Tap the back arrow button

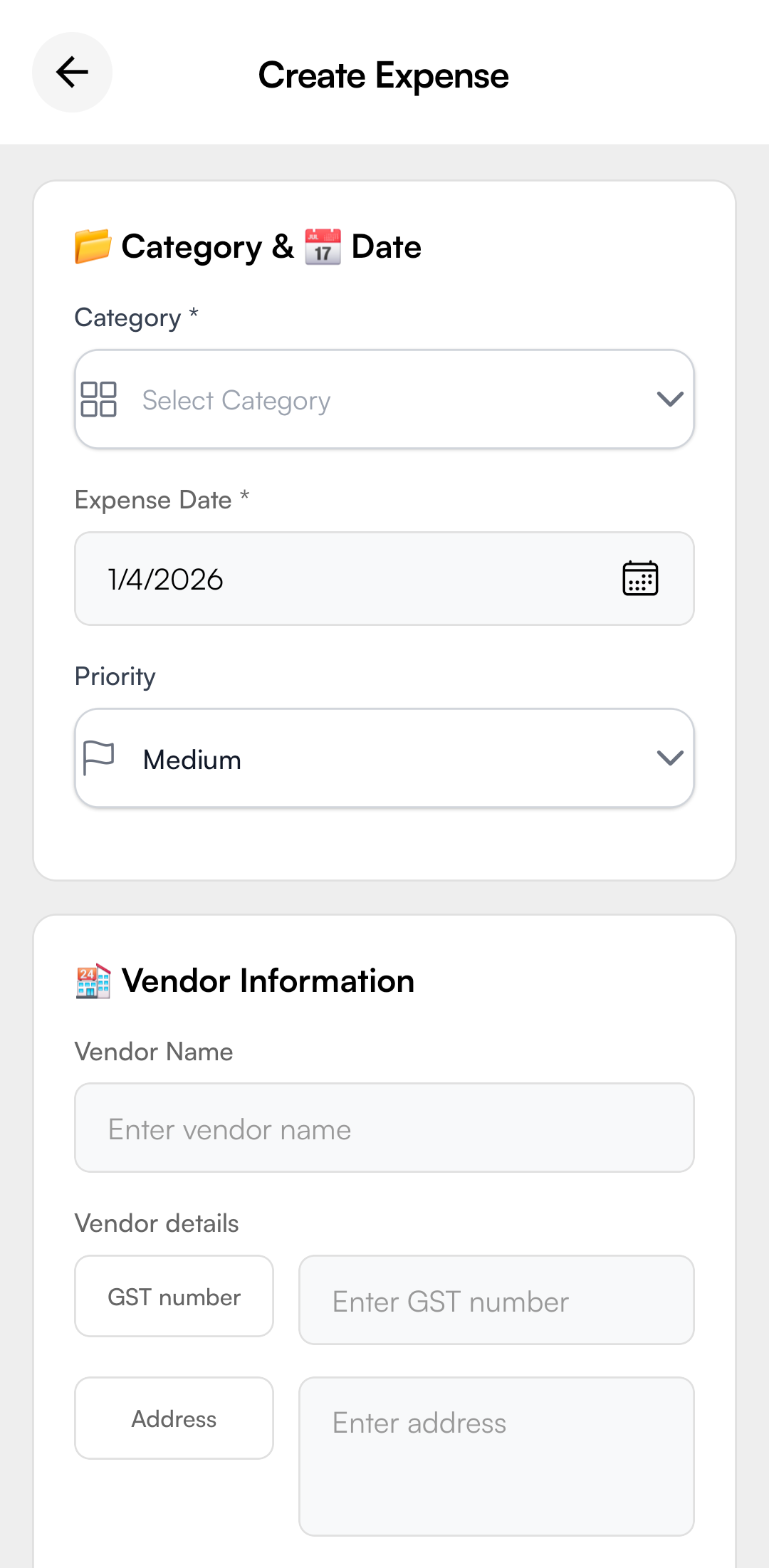(x=72, y=72)
